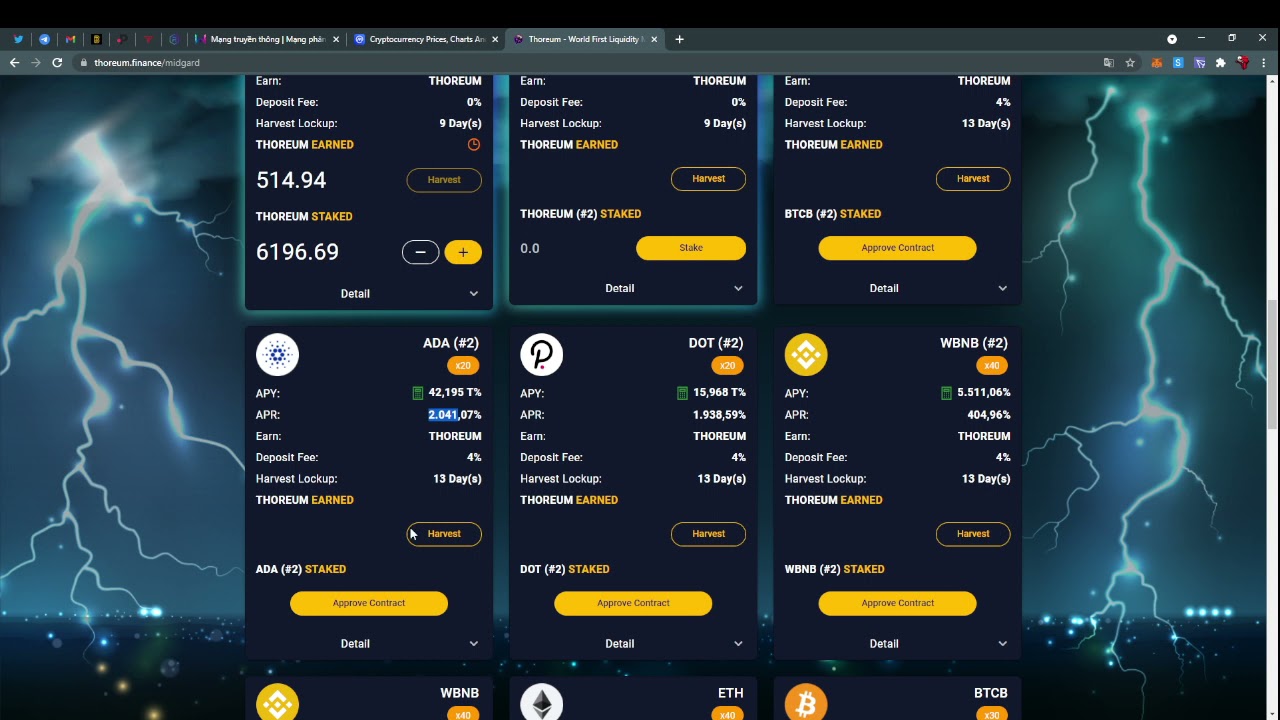Open WBNB (#2) APY calculator icon
The width and height of the screenshot is (1280, 720).
[946, 393]
